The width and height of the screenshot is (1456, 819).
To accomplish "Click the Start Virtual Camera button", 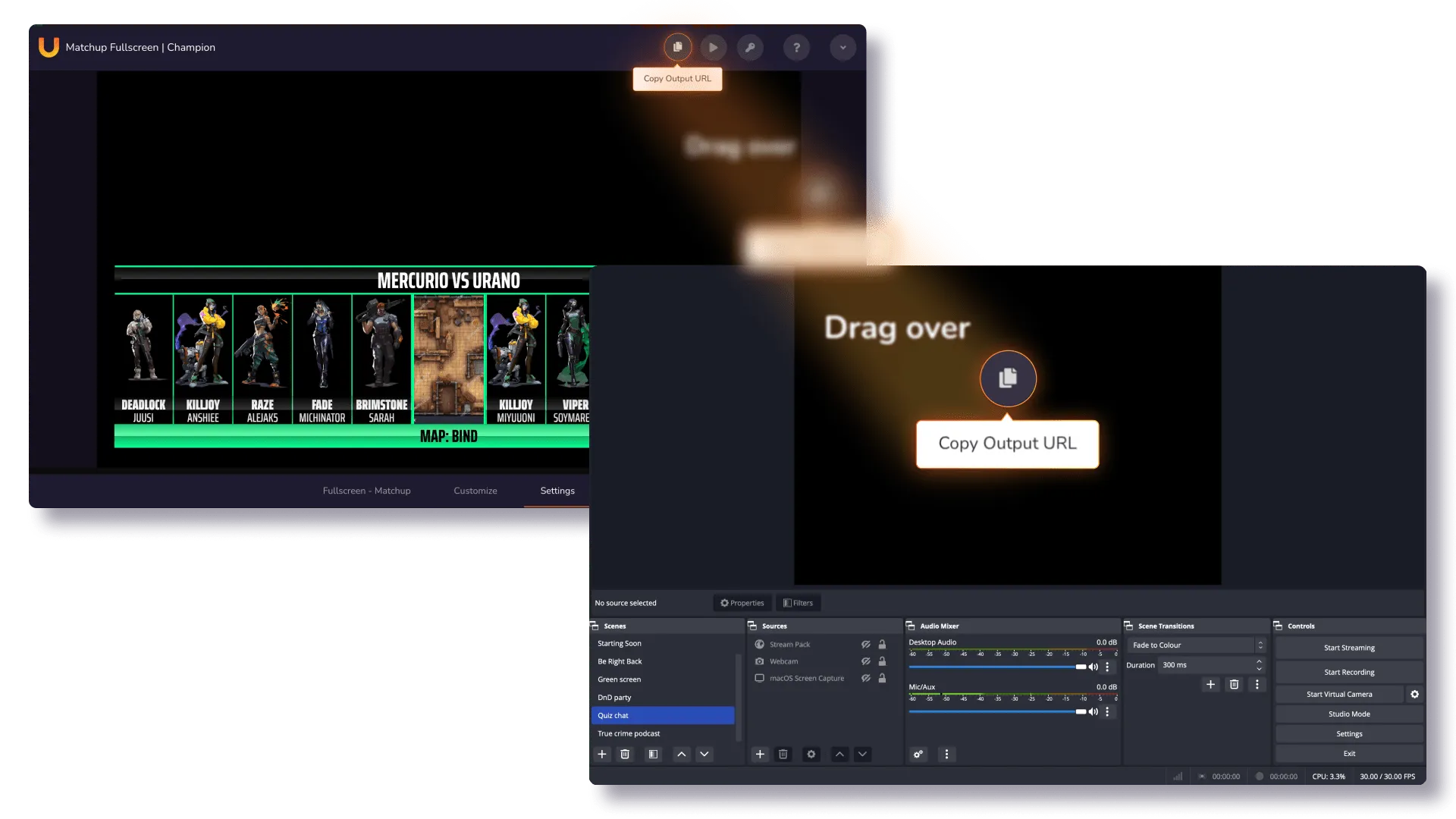I will [x=1339, y=694].
